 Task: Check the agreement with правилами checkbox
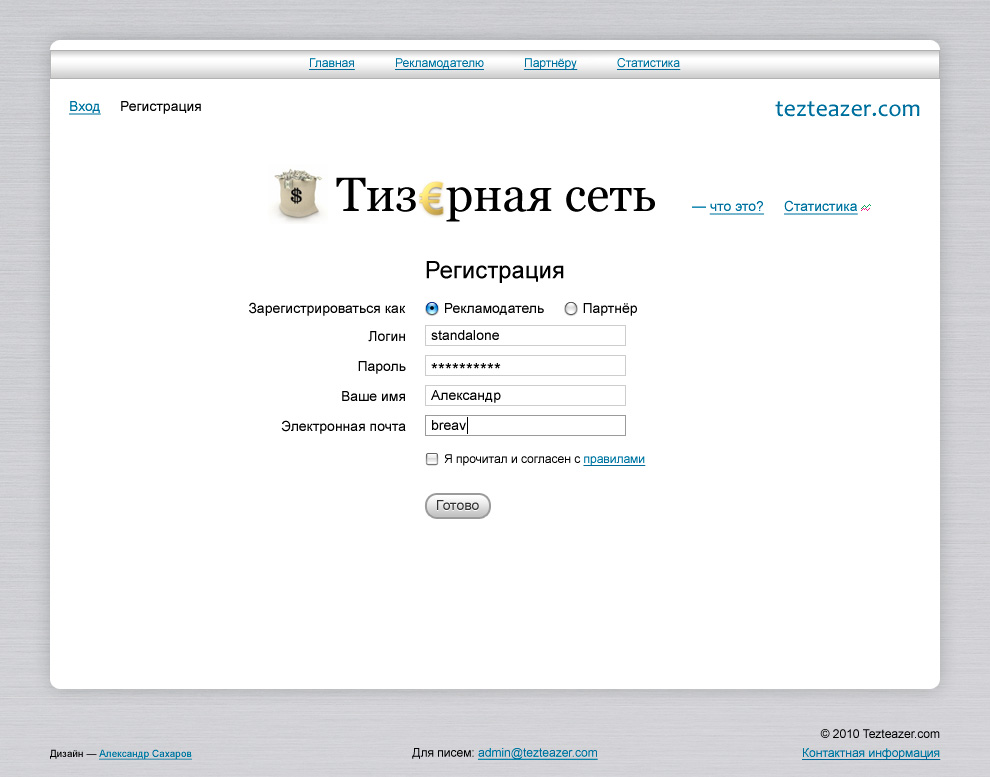tap(430, 459)
